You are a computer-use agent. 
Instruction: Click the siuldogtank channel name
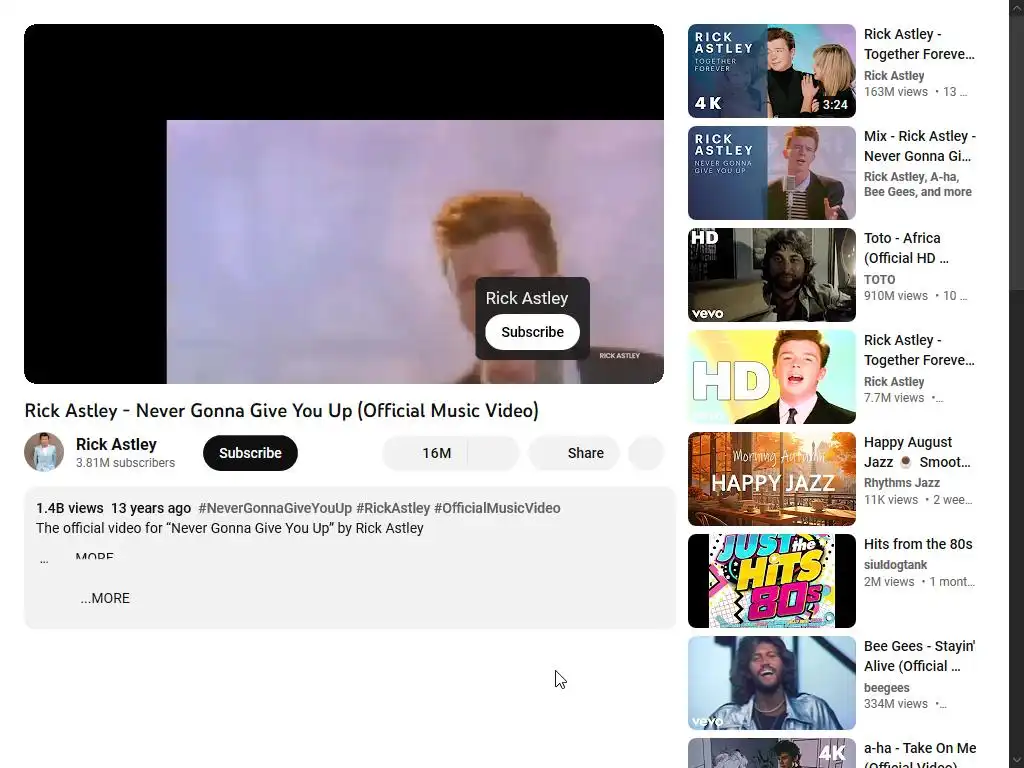895,565
